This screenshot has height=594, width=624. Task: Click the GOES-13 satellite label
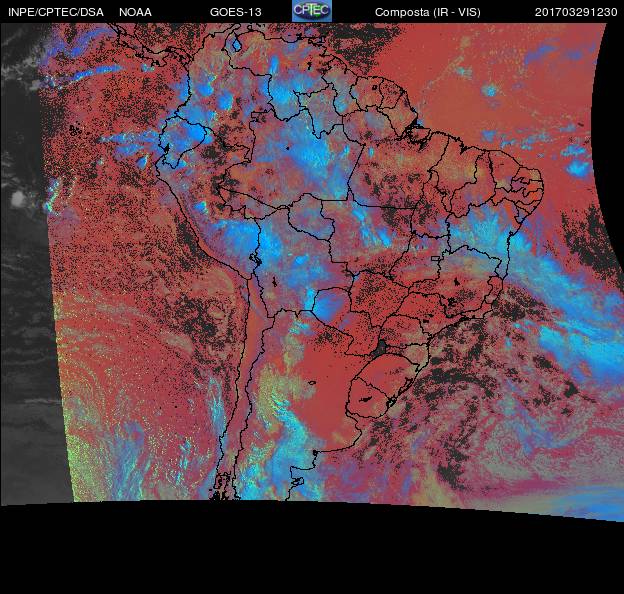pyautogui.click(x=236, y=12)
